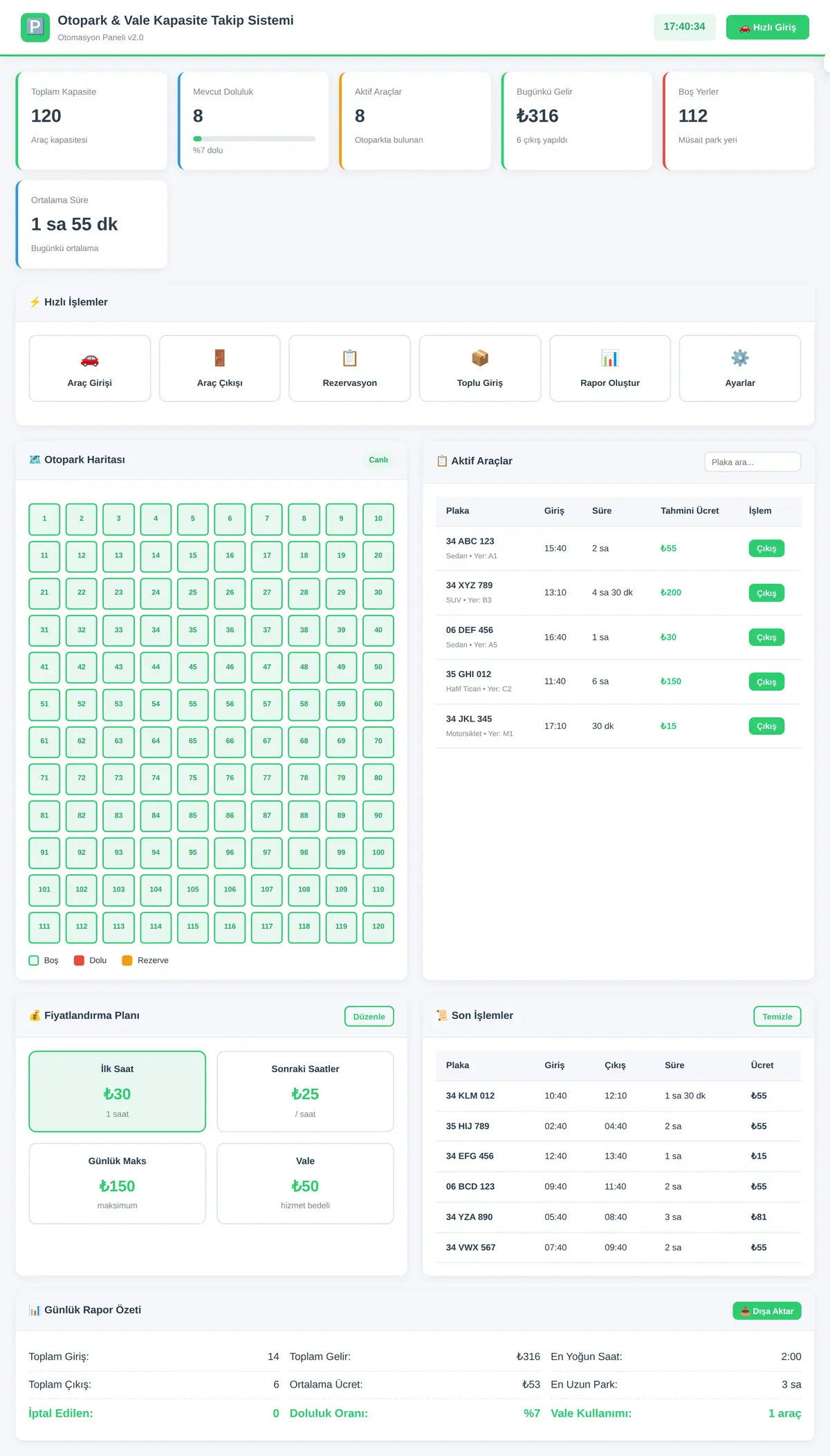The width and height of the screenshot is (830, 1456).
Task: Click Çıkış for motorcycle 34 JKL 345
Action: click(766, 726)
